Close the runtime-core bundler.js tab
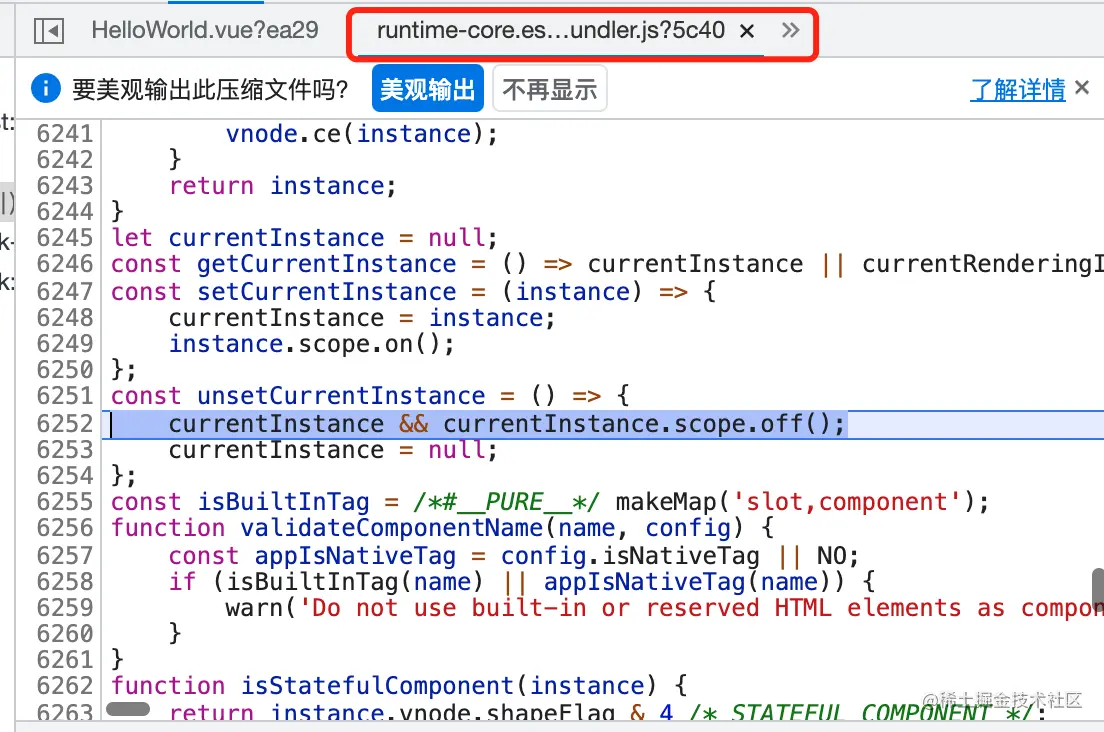This screenshot has width=1104, height=732. tap(747, 31)
